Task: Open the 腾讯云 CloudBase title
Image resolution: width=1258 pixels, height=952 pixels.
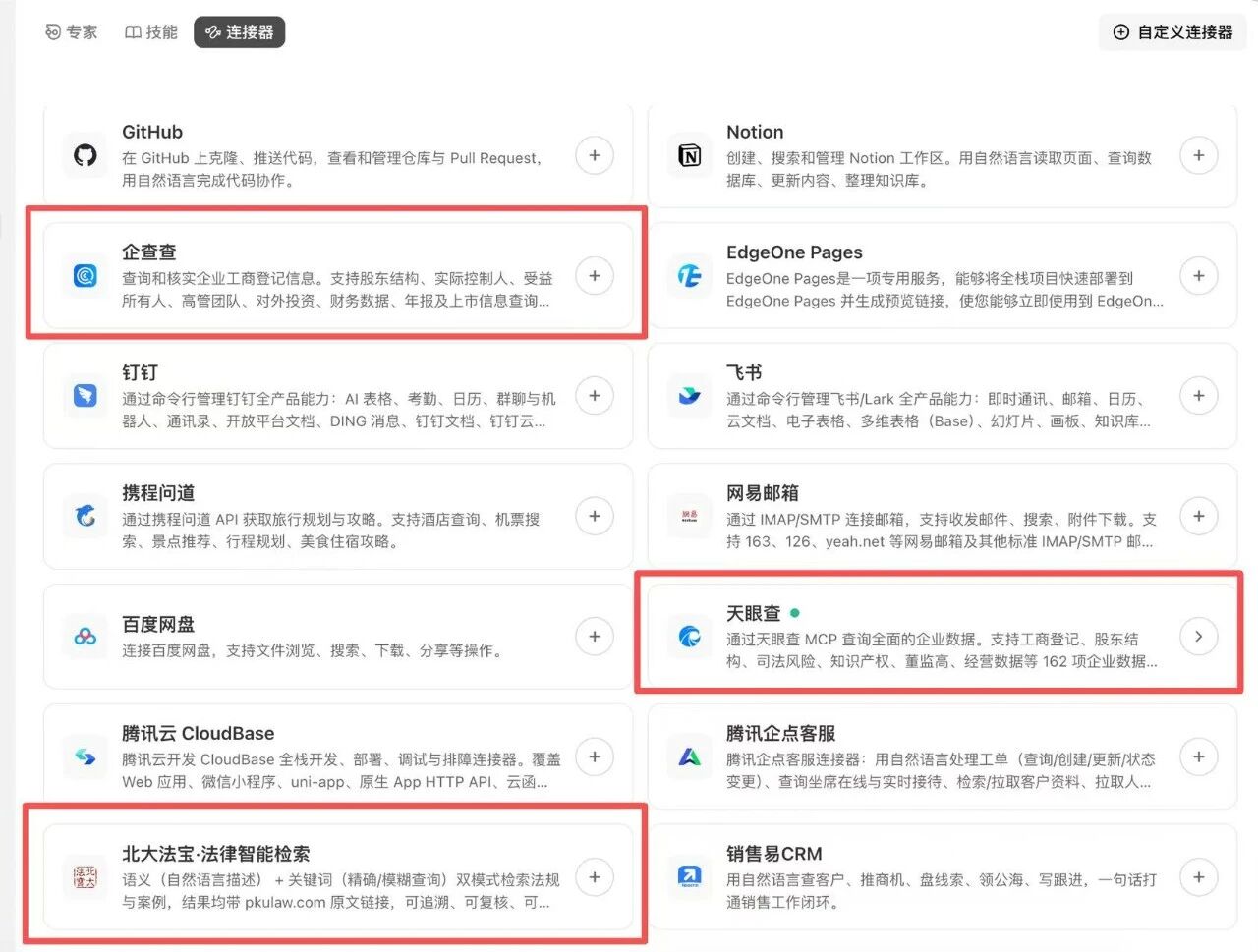Action: click(x=199, y=734)
